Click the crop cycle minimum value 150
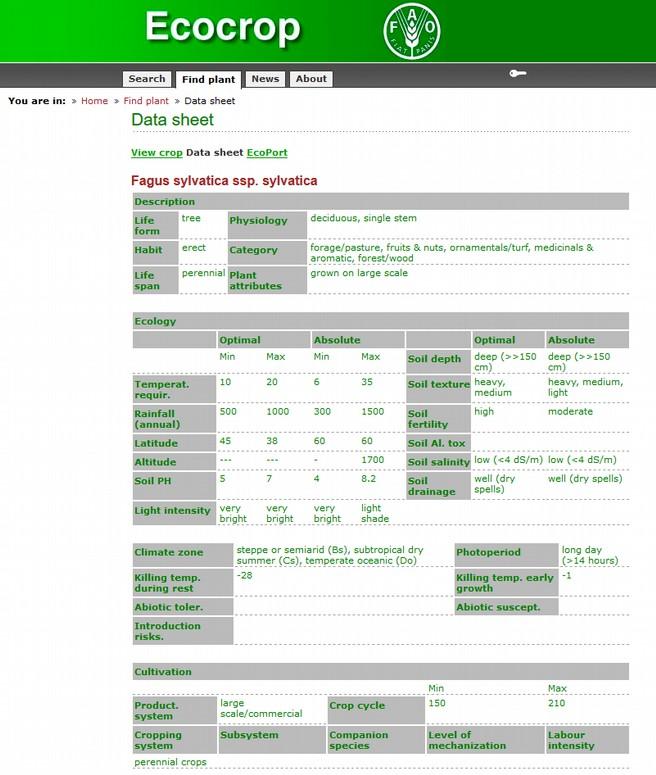Viewport: 656px width, 775px height. (x=437, y=703)
